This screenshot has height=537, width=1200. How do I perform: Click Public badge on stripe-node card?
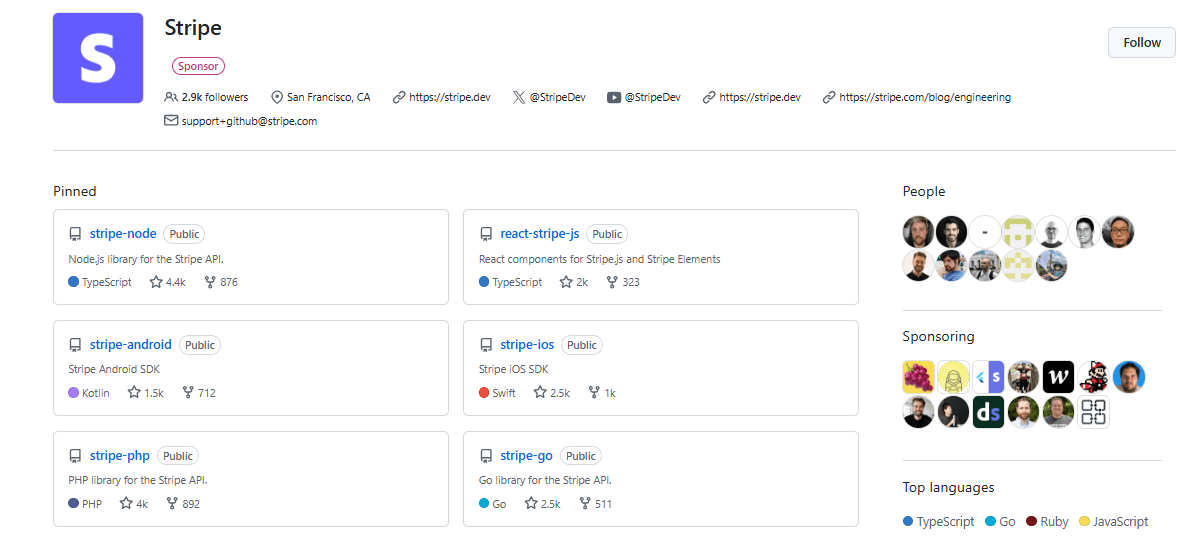(x=184, y=234)
